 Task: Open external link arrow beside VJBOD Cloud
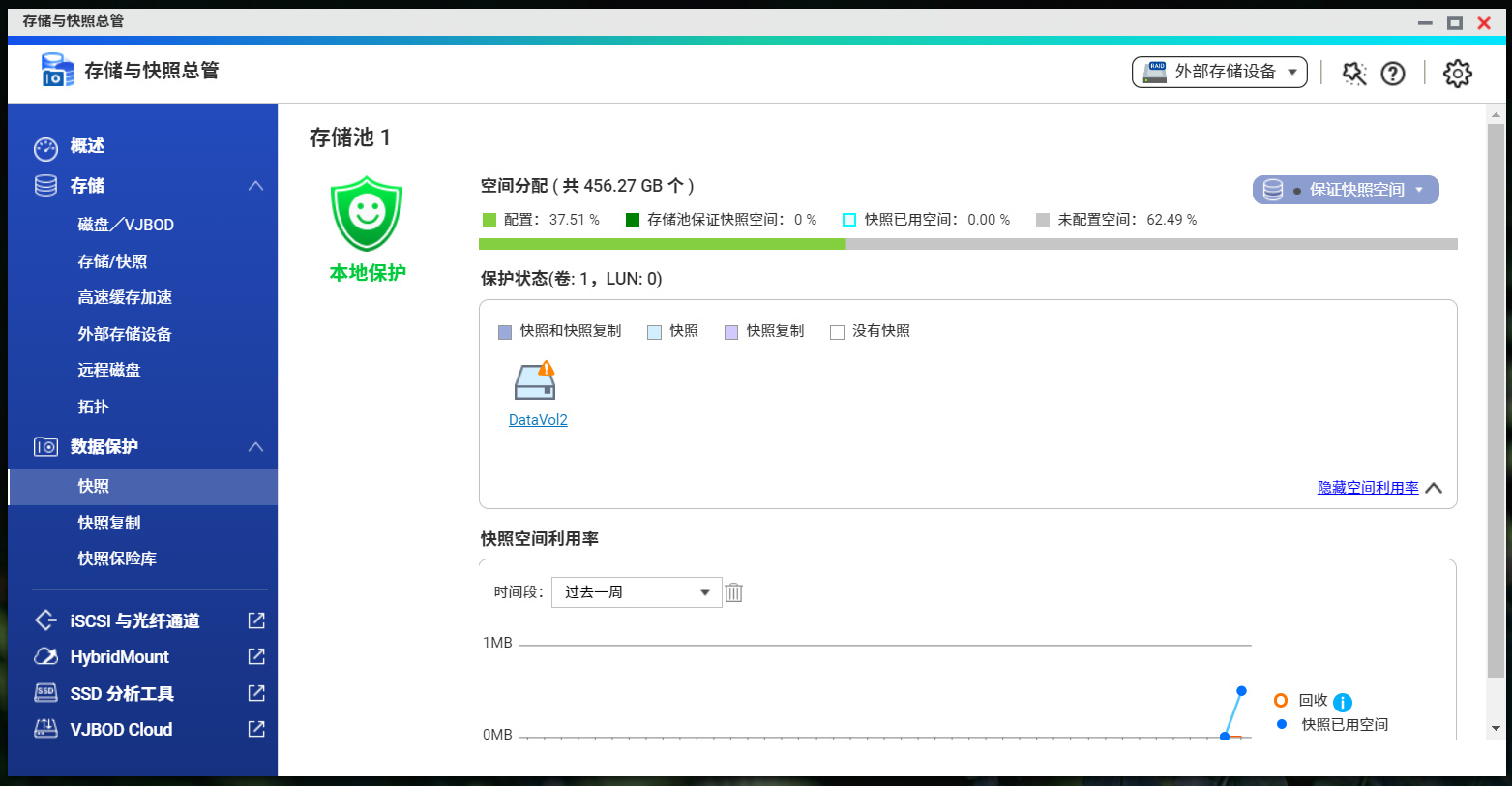256,729
